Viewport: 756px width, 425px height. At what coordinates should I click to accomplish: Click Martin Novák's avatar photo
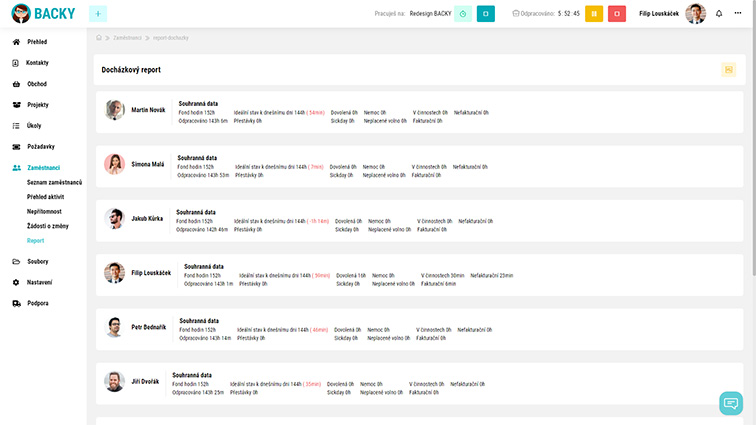115,110
